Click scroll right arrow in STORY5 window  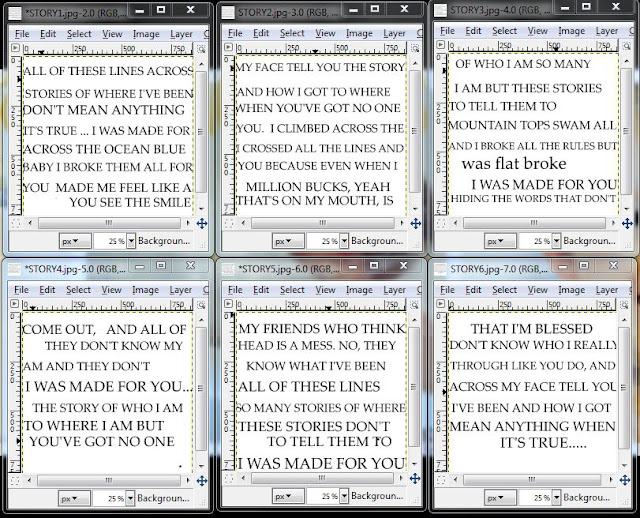click(x=401, y=478)
